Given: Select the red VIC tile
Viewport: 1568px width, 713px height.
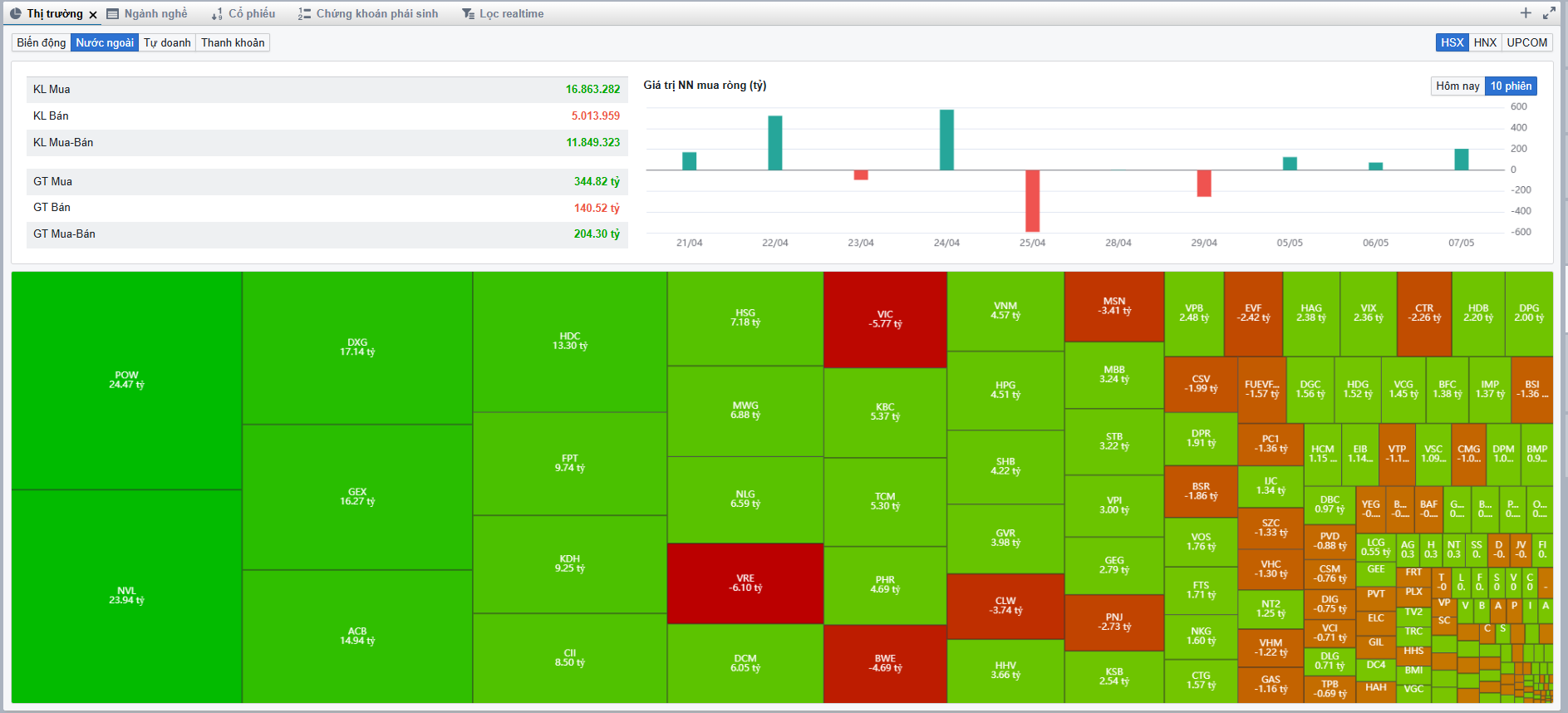Looking at the screenshot, I should (x=885, y=320).
